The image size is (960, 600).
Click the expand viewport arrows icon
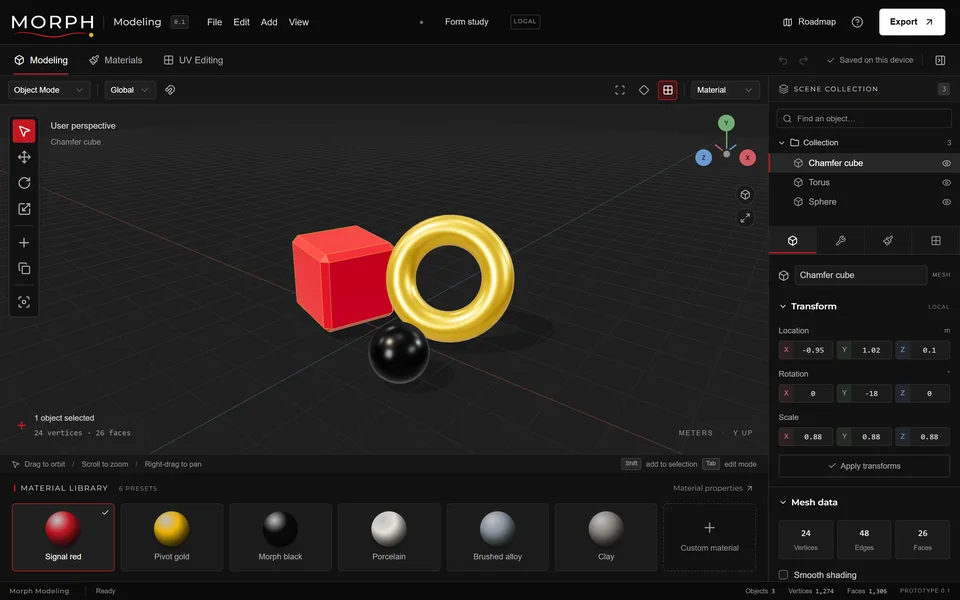745,218
